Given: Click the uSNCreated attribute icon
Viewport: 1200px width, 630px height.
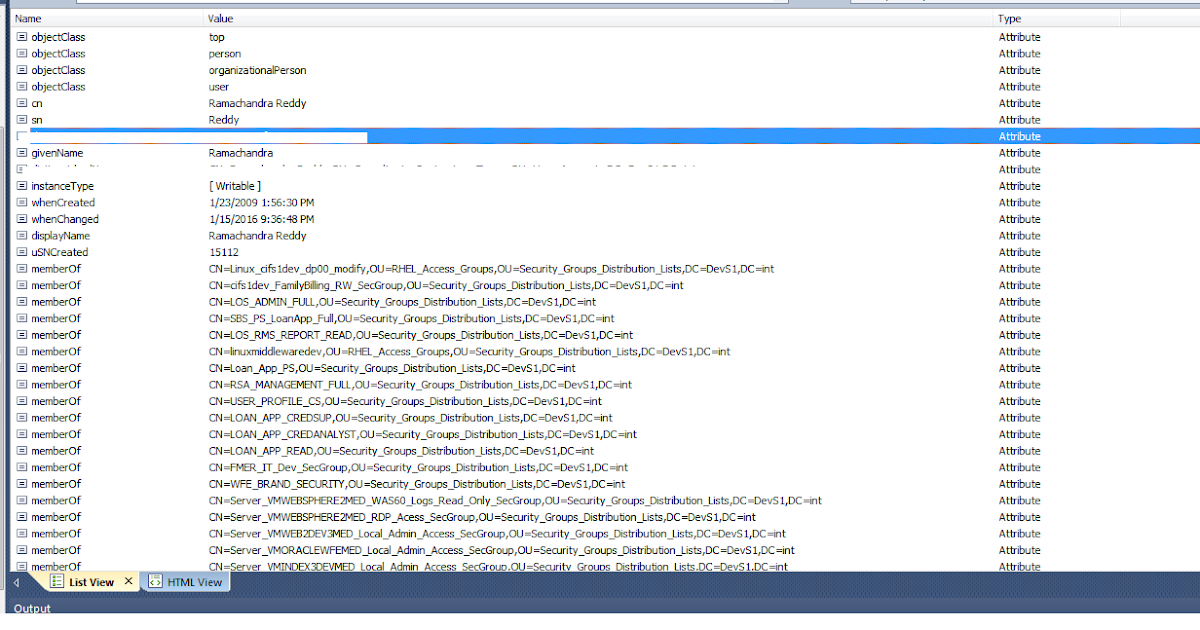Looking at the screenshot, I should [22, 252].
